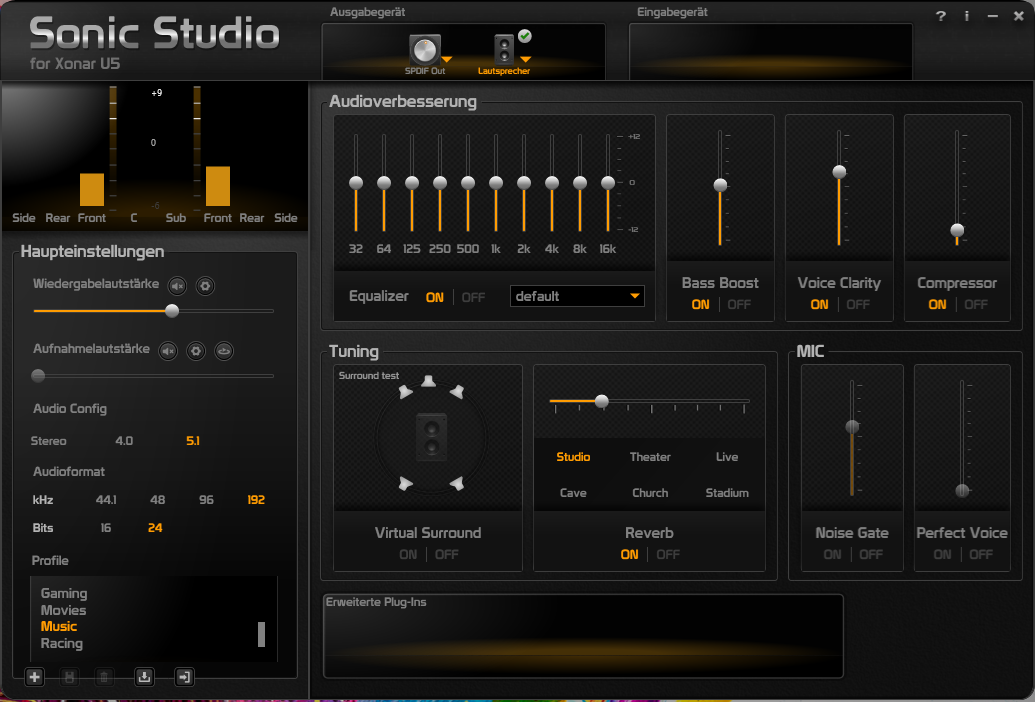Save the profile with disk icon
Image resolution: width=1035 pixels, height=702 pixels.
pyautogui.click(x=69, y=677)
